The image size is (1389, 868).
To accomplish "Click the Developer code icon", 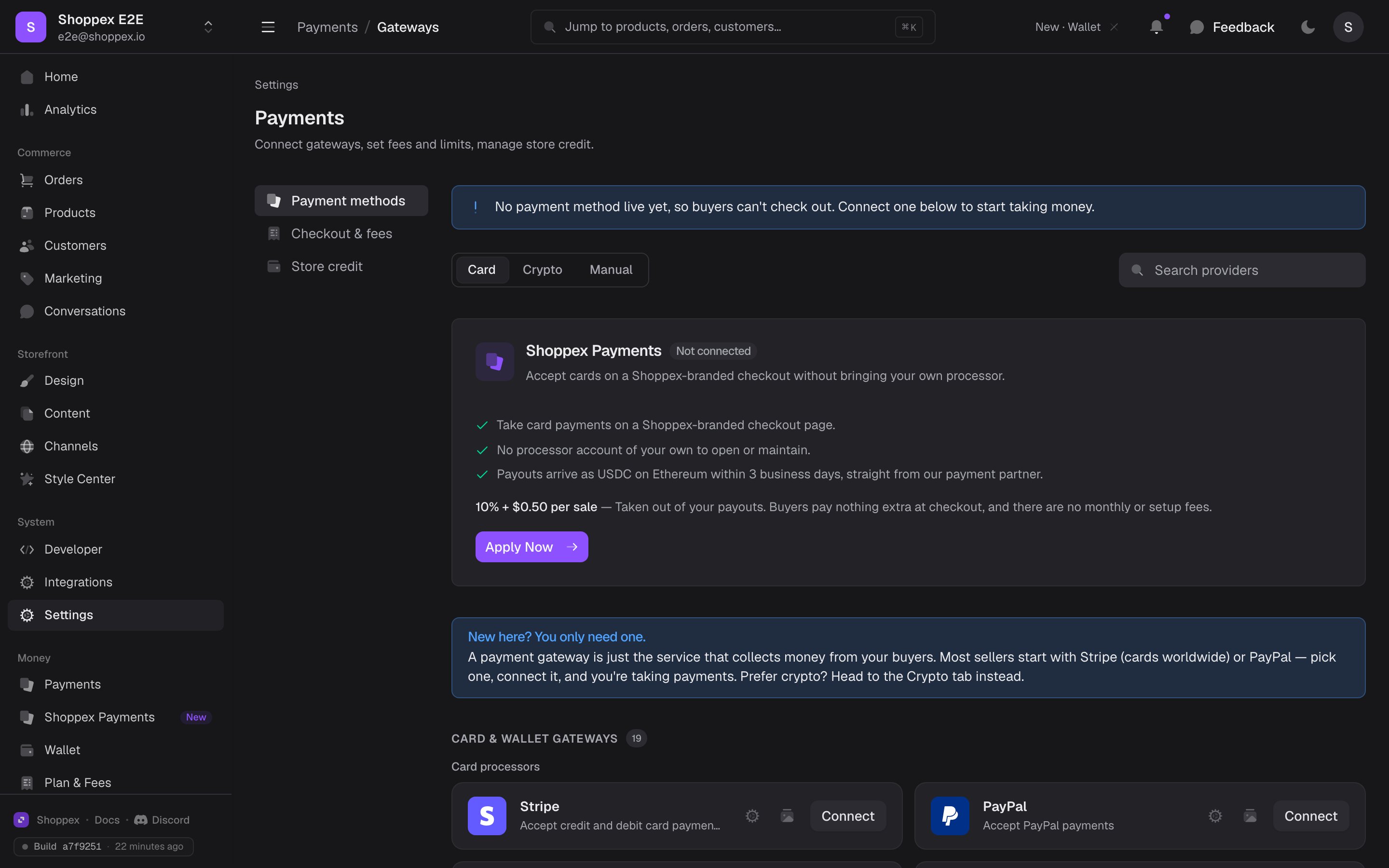I will 27,549.
